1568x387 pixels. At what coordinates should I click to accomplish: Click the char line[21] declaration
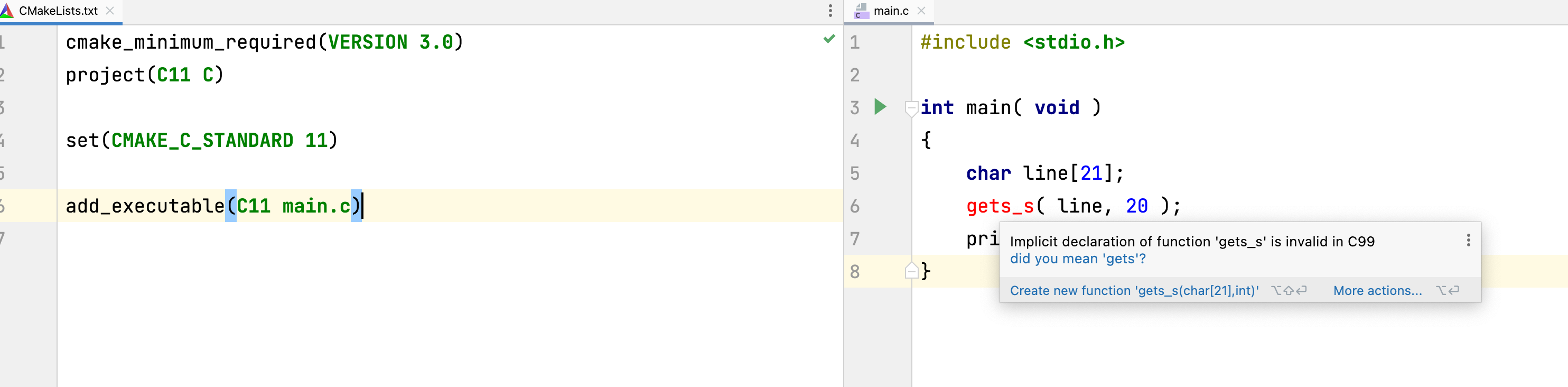1044,173
